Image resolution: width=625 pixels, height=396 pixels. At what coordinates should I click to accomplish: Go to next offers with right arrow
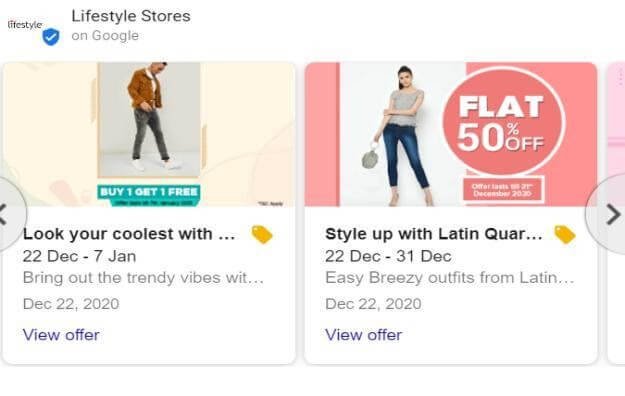[612, 215]
